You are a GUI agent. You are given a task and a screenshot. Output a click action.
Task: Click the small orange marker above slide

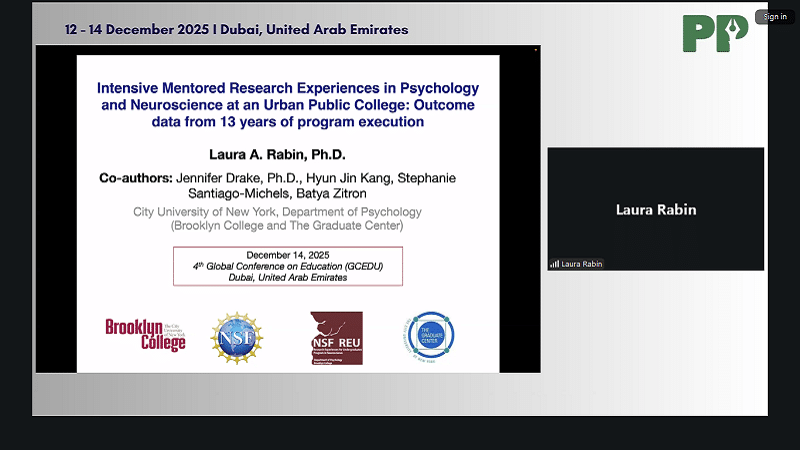point(535,48)
